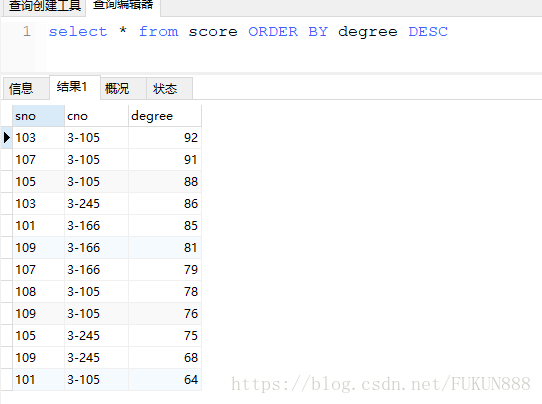Viewport: 542px width, 404px height.
Task: Click the cno cell in the degree 85 row
Action: point(96,226)
